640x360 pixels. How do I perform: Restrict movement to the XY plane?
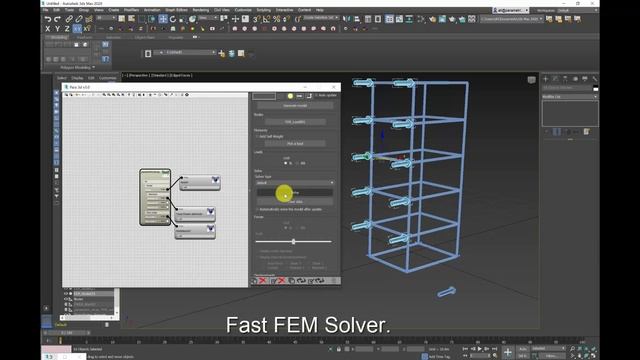click(77, 29)
